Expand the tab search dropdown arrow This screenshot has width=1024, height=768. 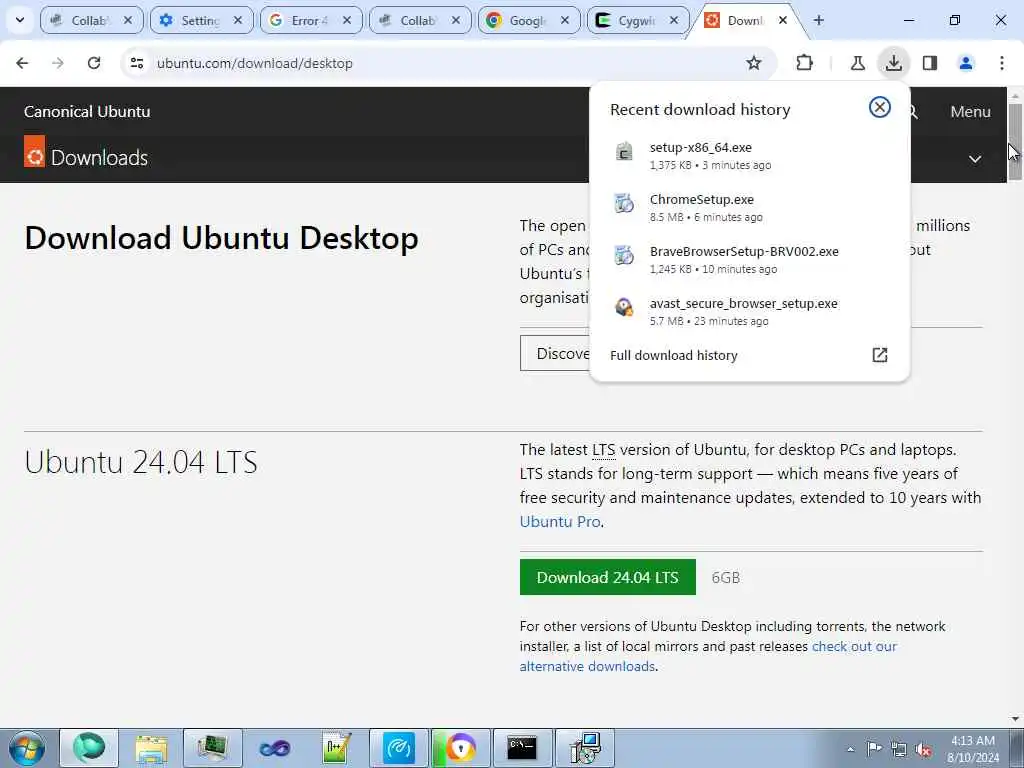[x=20, y=20]
